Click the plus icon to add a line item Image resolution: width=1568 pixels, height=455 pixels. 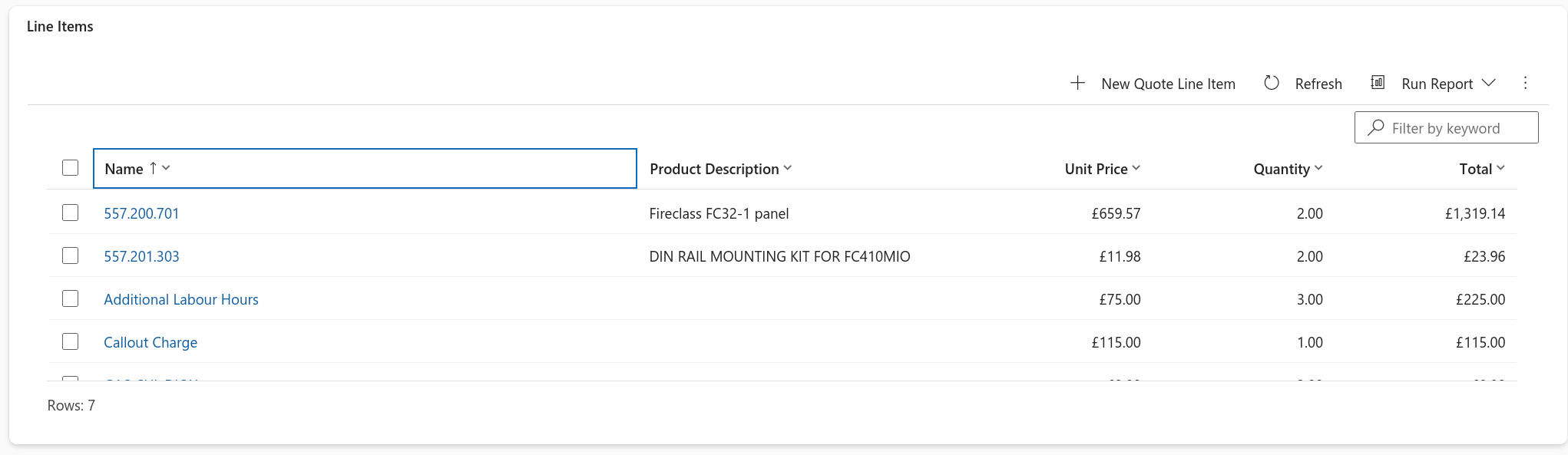pyautogui.click(x=1078, y=83)
